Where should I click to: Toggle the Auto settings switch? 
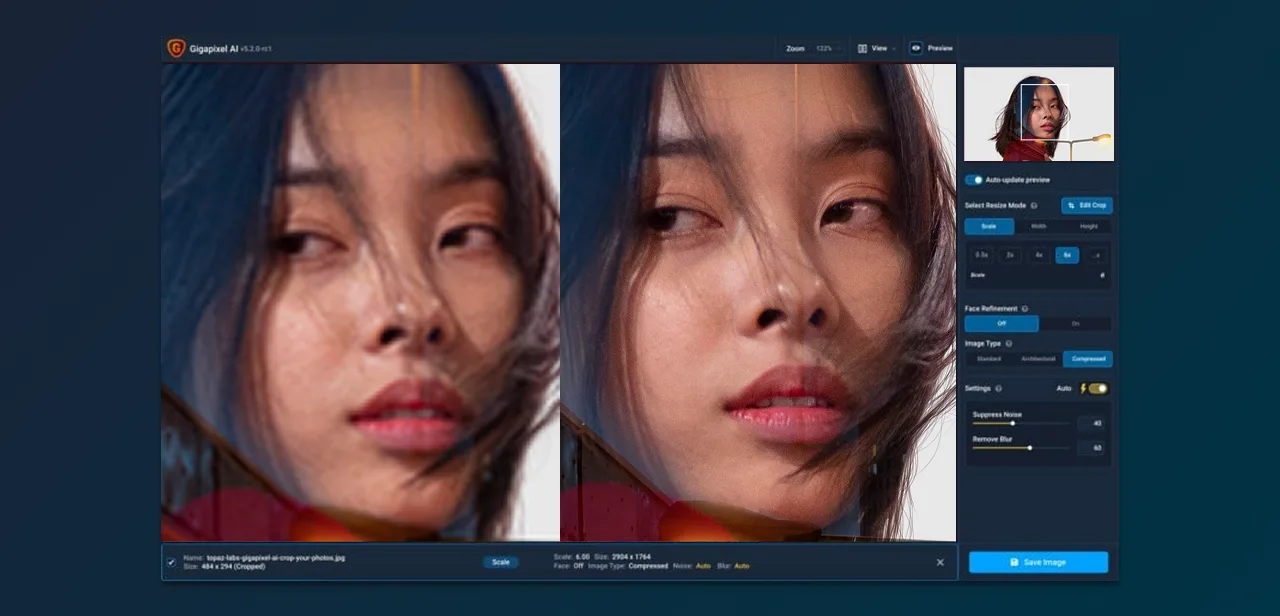point(1098,388)
